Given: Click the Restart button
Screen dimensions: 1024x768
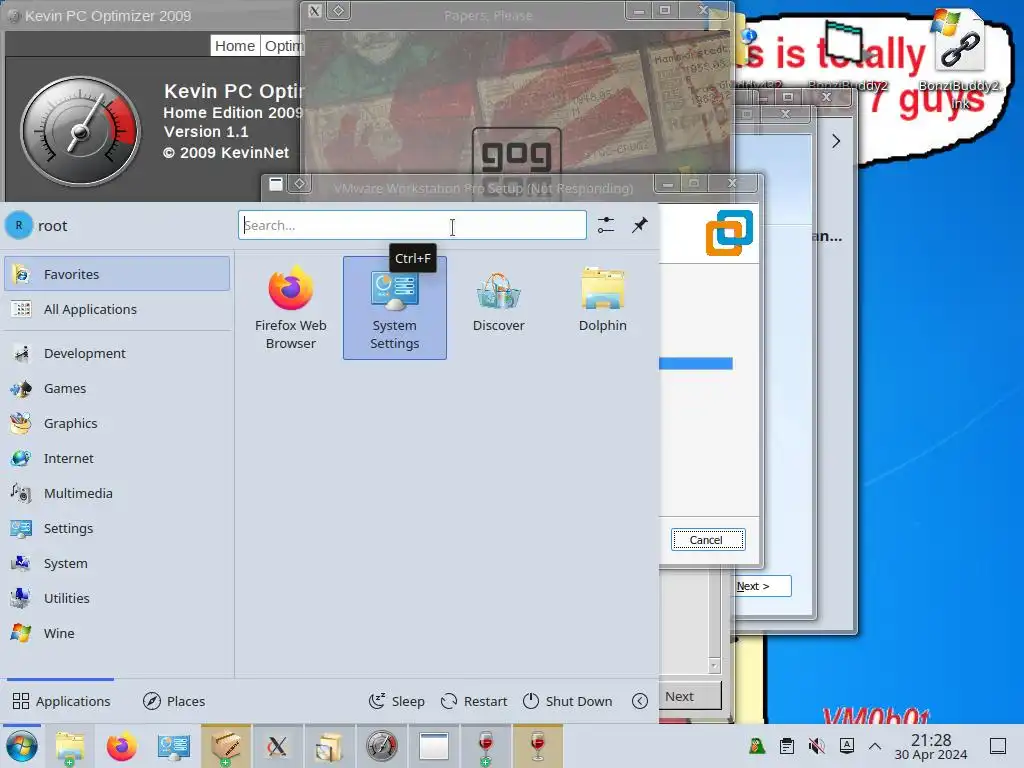Looking at the screenshot, I should click(474, 701).
